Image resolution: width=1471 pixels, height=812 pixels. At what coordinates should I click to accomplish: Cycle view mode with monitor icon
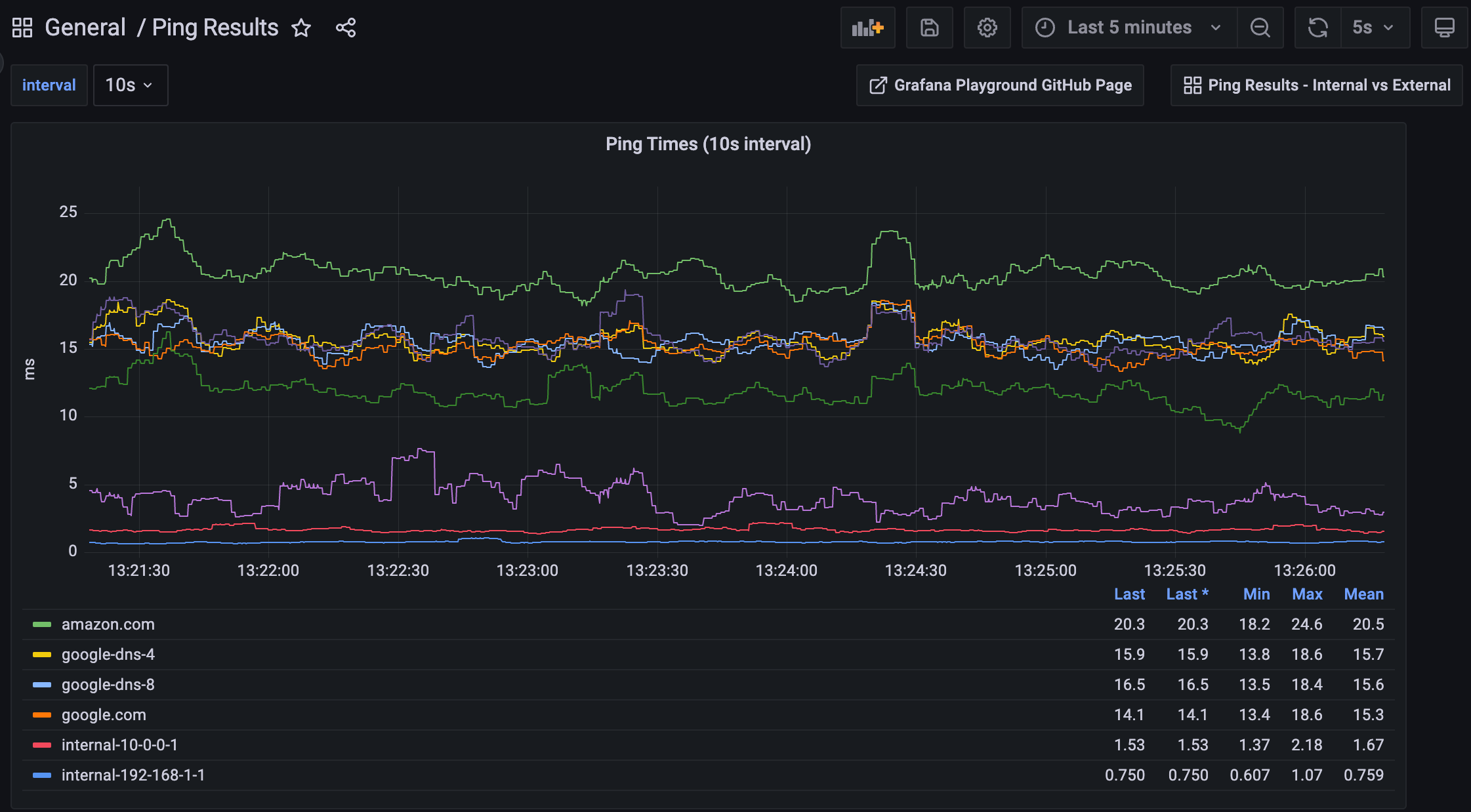click(1444, 28)
